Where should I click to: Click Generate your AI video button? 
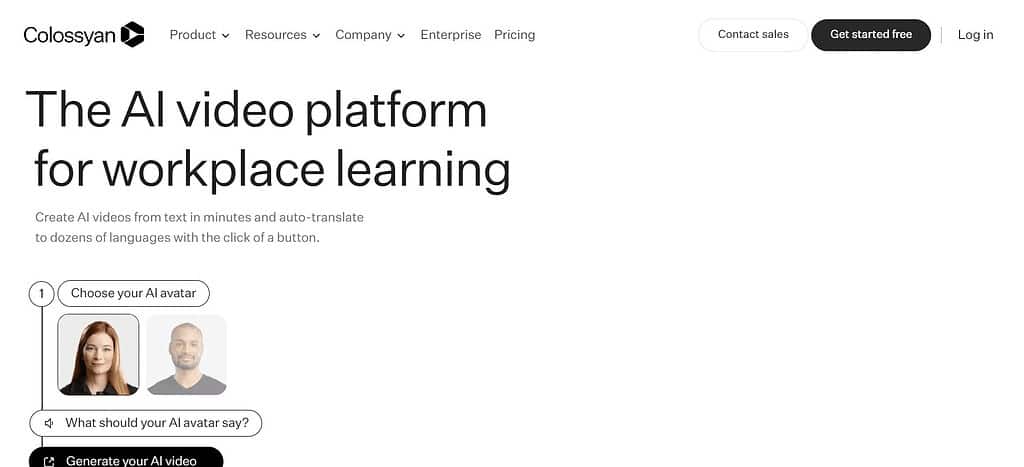click(x=126, y=459)
